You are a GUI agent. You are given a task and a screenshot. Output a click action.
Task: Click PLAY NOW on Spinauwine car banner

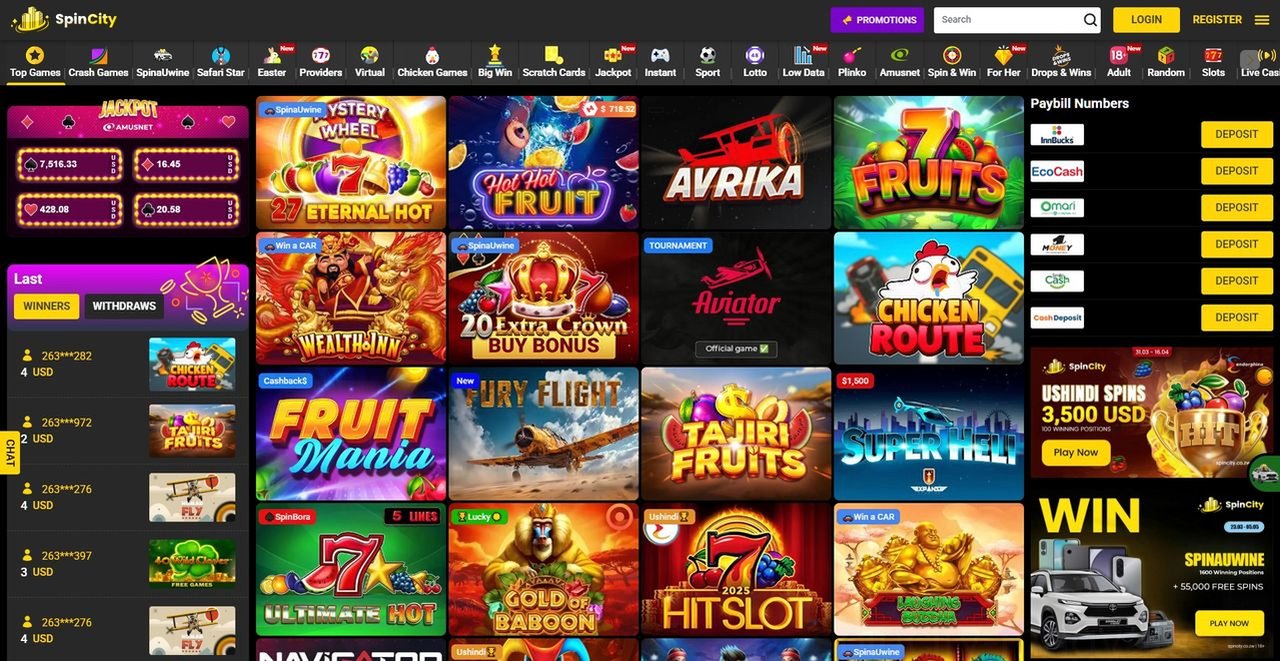click(1229, 623)
